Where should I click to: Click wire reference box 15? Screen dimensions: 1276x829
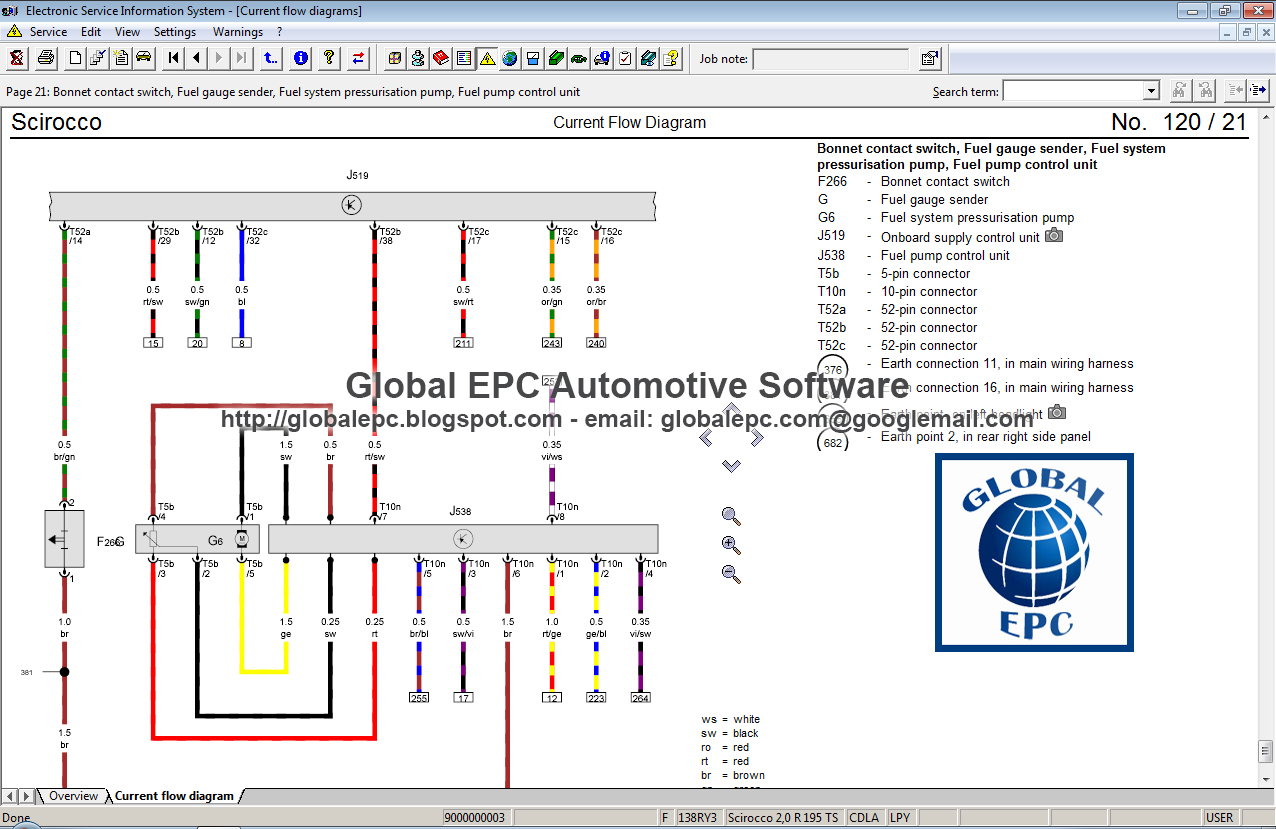pos(153,343)
